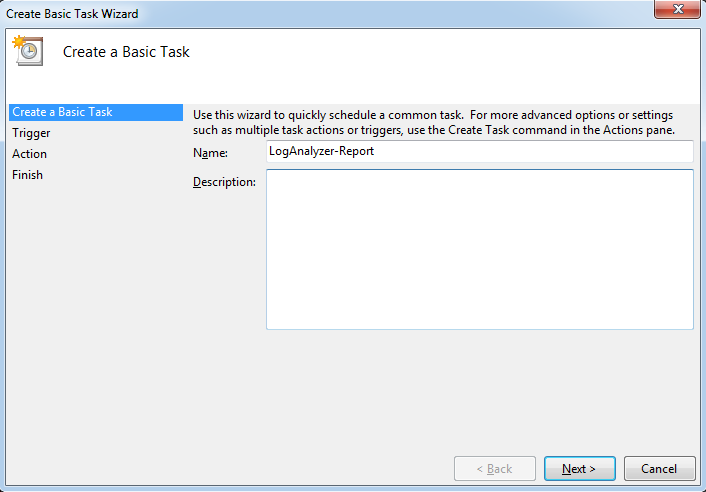
Task: Click the Next button
Action: tap(579, 469)
